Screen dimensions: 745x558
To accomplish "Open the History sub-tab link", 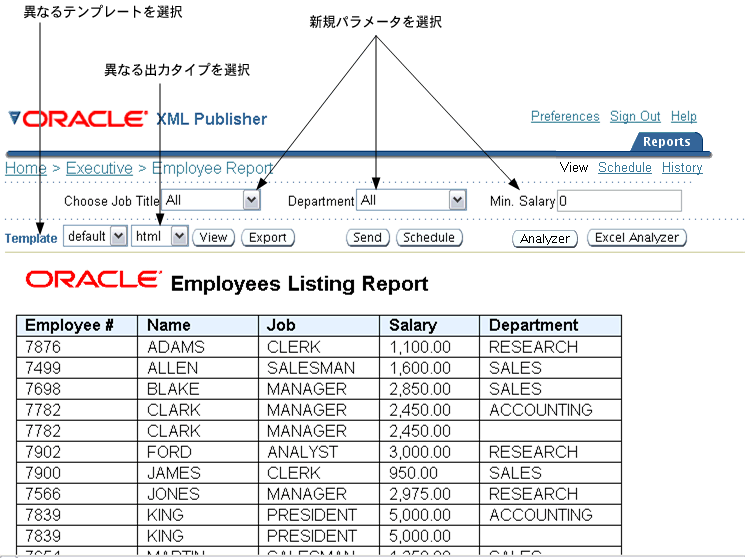I will tap(682, 167).
